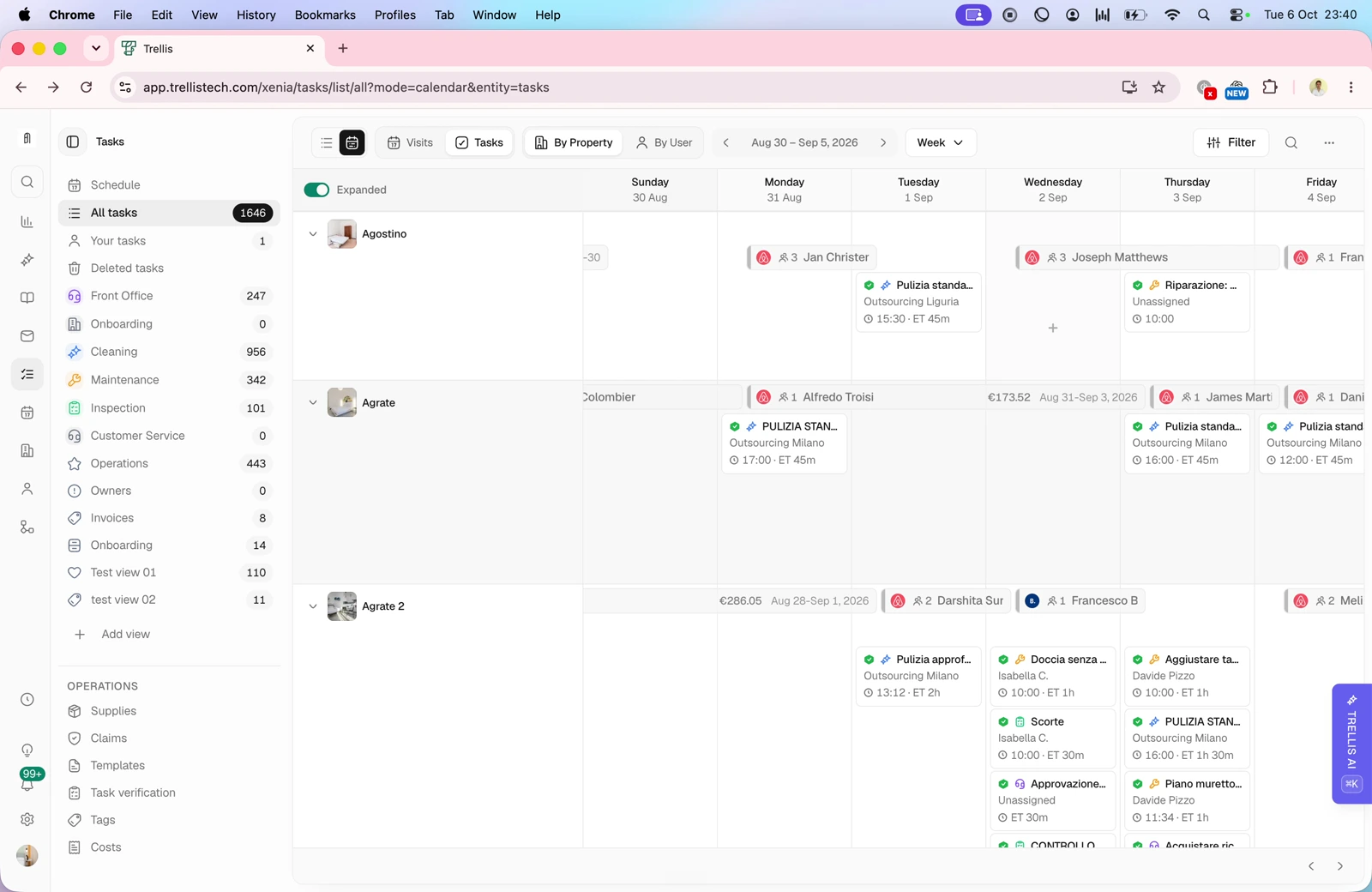Go to the previous week

pos(725,142)
